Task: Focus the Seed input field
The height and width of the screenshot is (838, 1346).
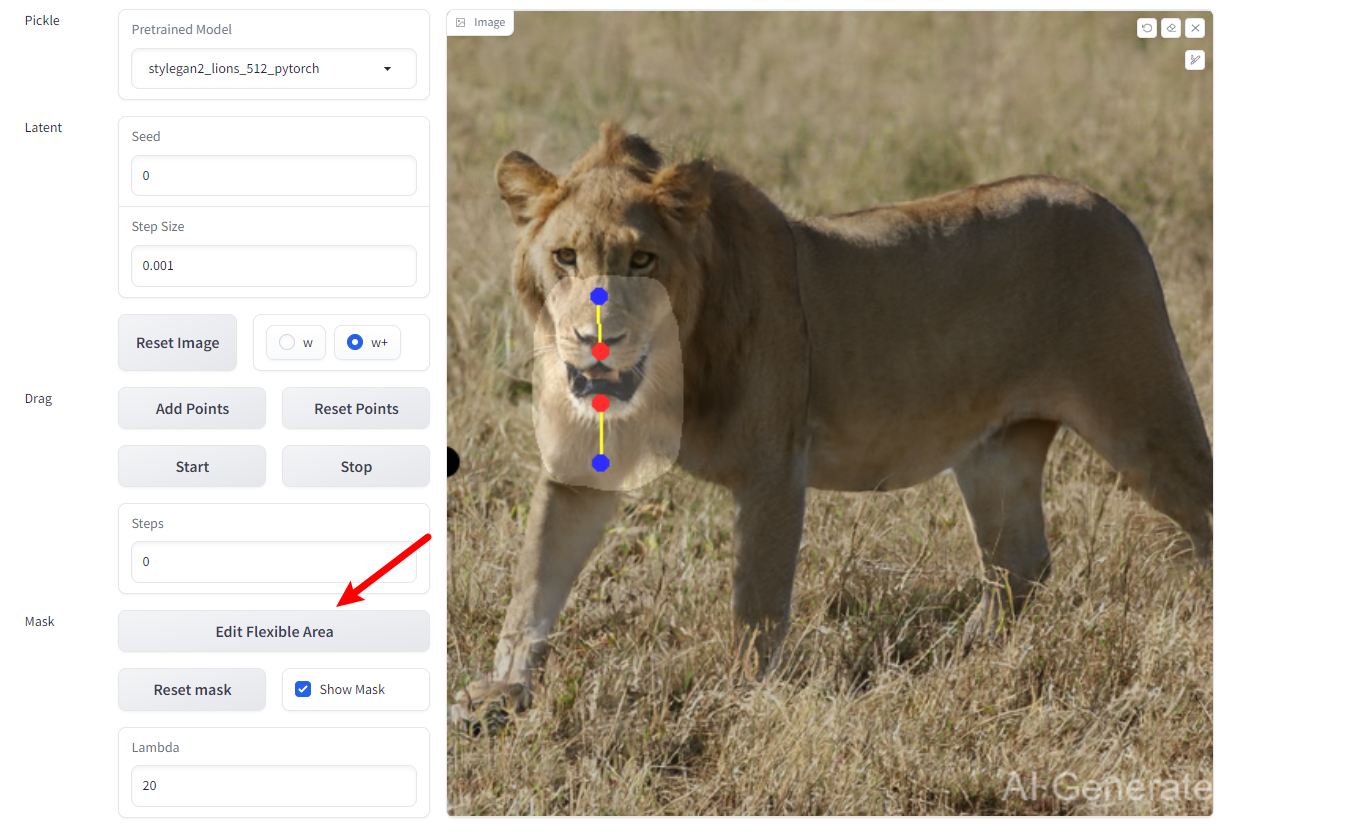Action: click(x=274, y=175)
